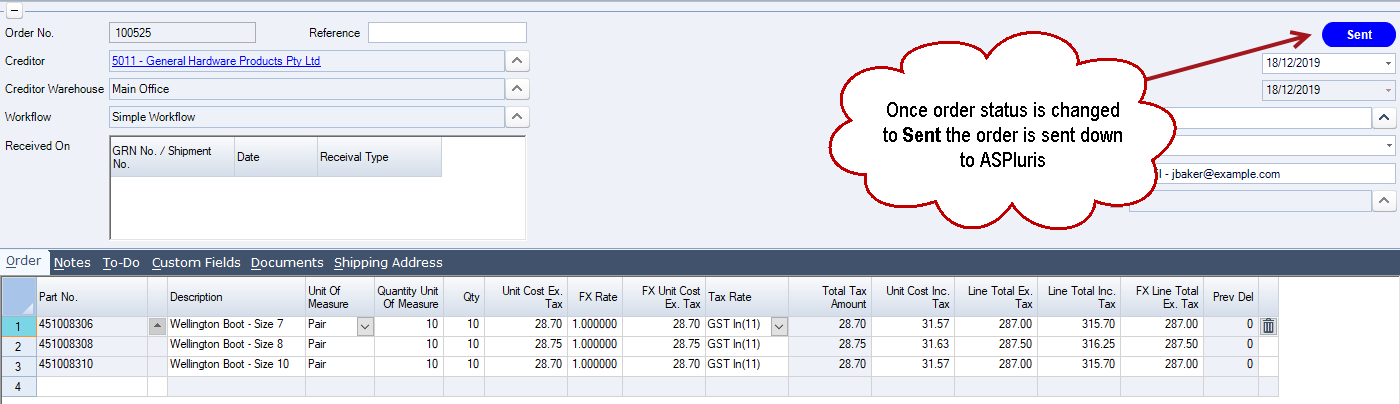This screenshot has height=404, width=1400.
Task: Expand the Creditor lookup chevron
Action: [x=515, y=61]
